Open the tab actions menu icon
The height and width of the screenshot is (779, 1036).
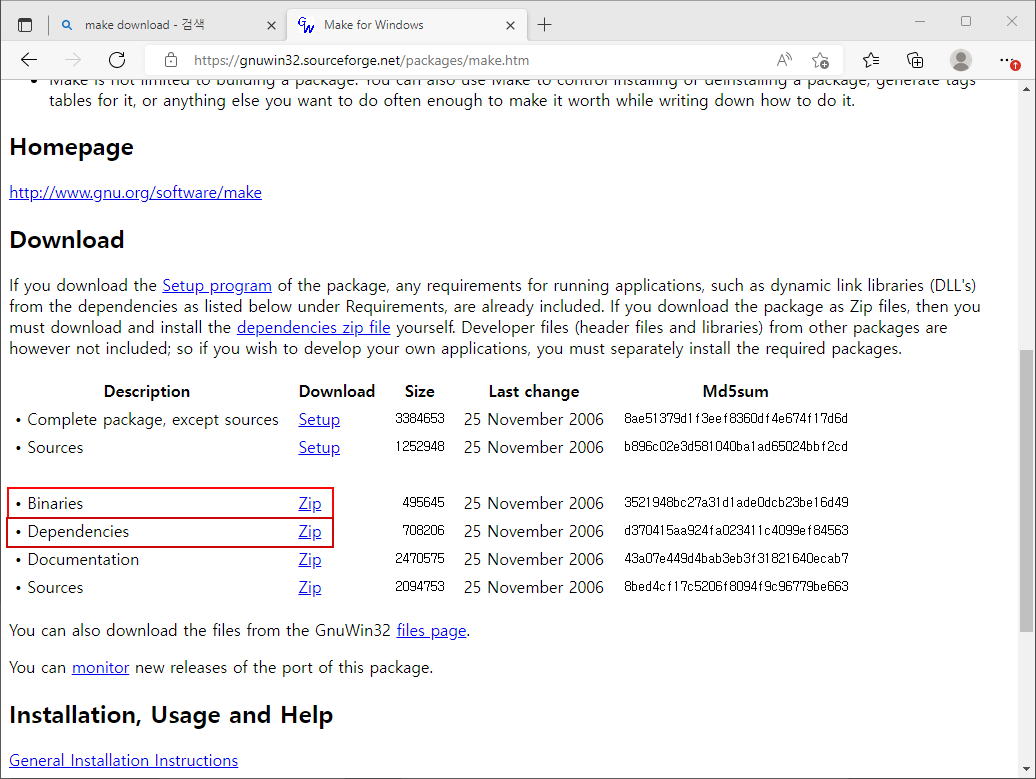[24, 25]
